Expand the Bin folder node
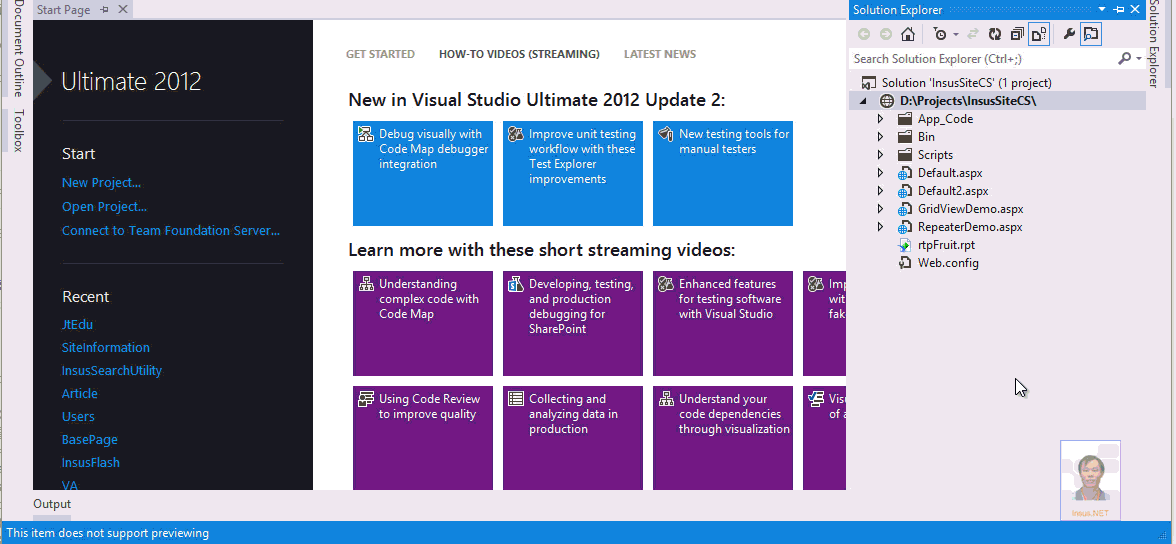The height and width of the screenshot is (544, 1176). (880, 137)
